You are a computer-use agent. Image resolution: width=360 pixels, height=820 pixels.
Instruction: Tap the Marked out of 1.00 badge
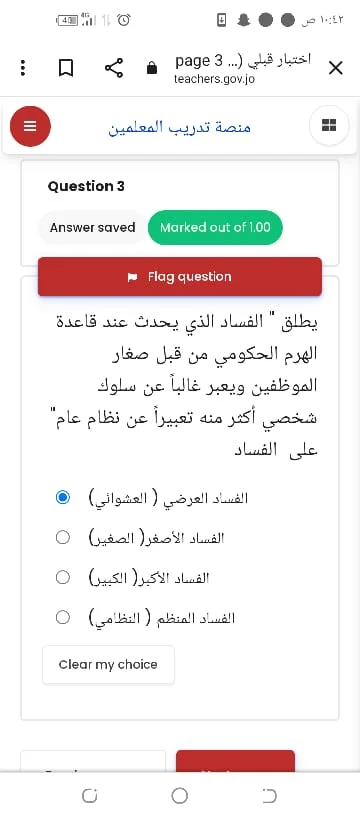[x=215, y=227]
